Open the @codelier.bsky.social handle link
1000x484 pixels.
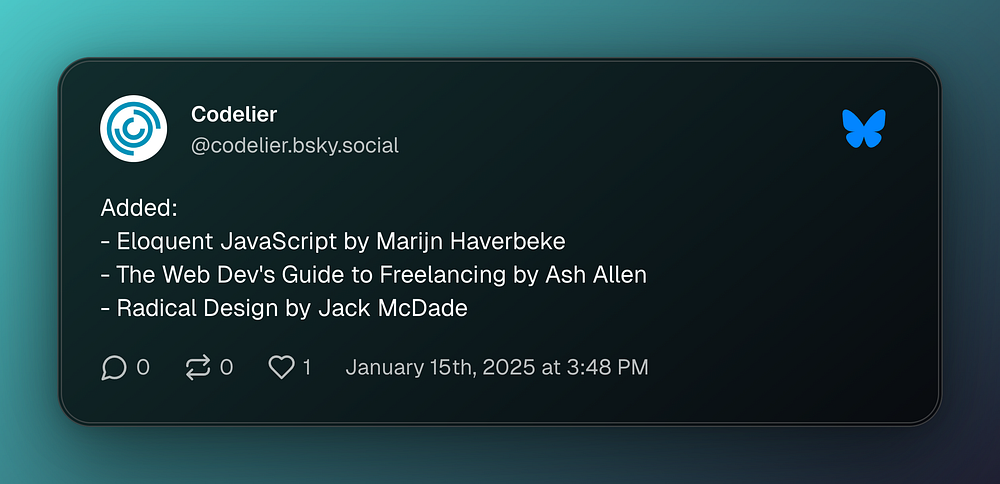pyautogui.click(x=294, y=146)
